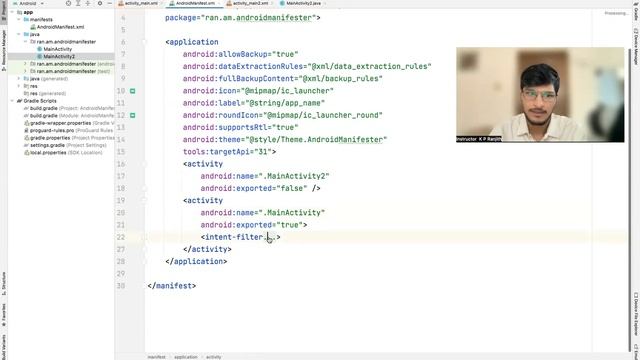Open the Project tool window on left strip
The width and height of the screenshot is (640, 360).
click(4, 10)
